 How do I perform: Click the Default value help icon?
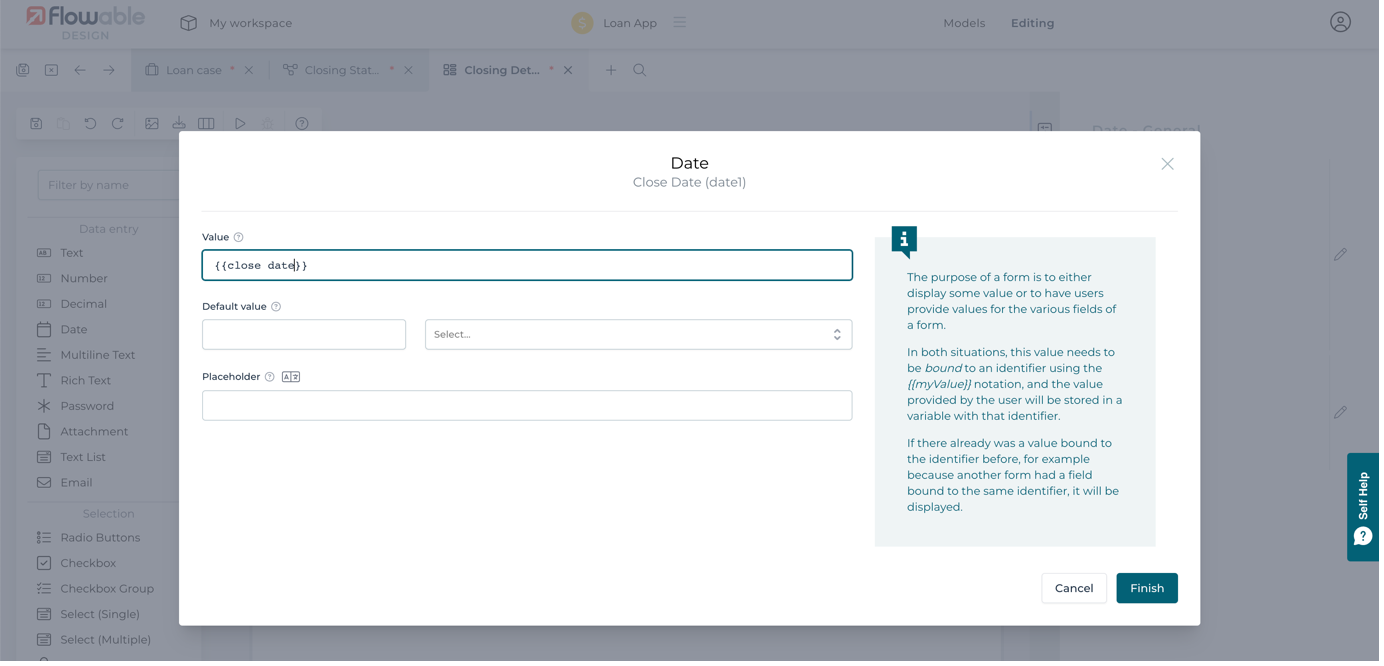276,307
